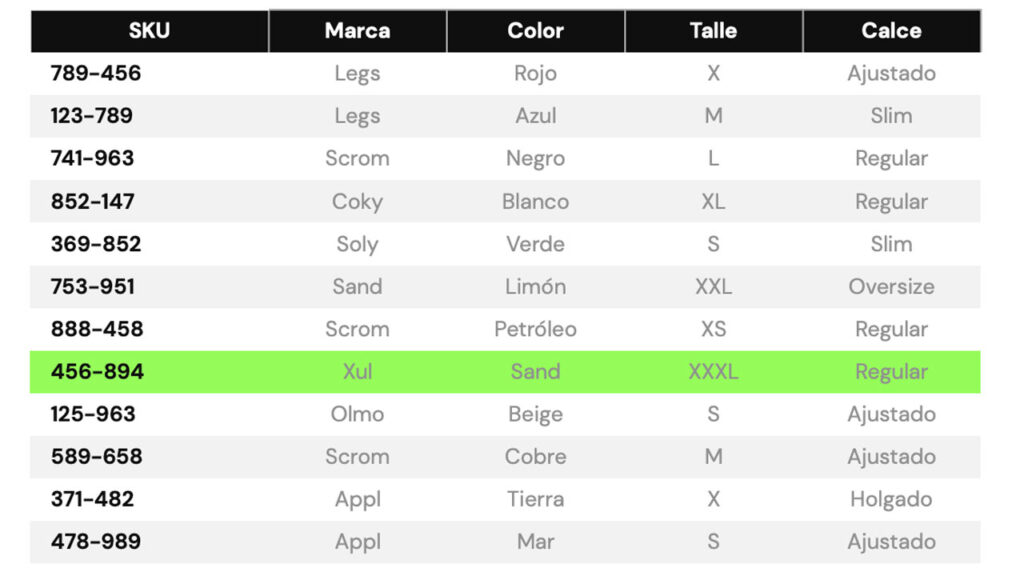The image size is (1024, 576).
Task: Select the Oversize fit cell
Action: [891, 287]
